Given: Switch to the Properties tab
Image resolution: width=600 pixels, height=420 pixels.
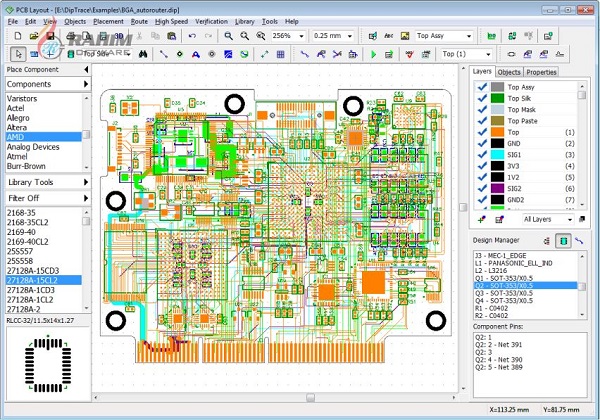Looking at the screenshot, I should [x=541, y=72].
